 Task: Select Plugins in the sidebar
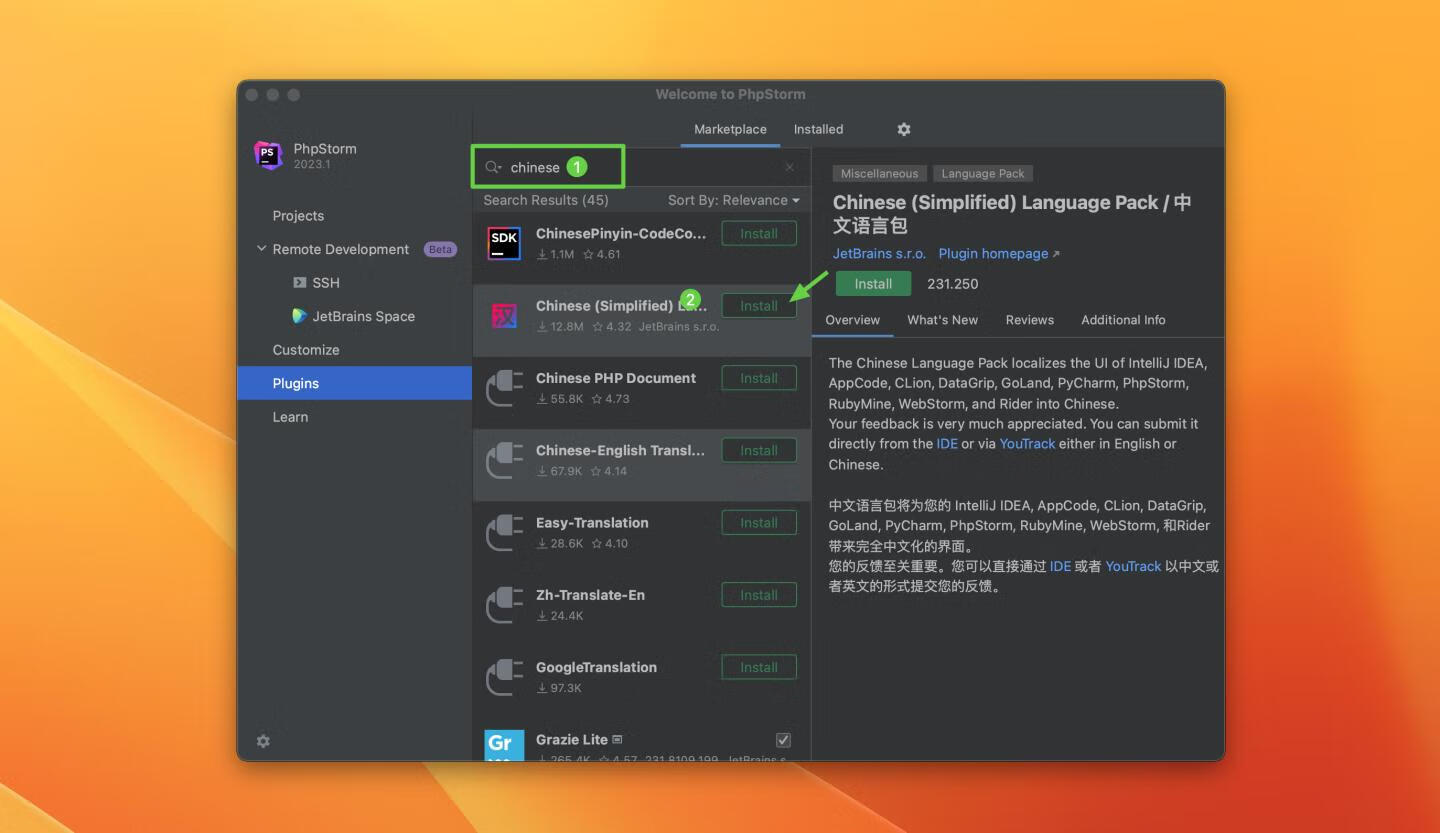point(354,383)
